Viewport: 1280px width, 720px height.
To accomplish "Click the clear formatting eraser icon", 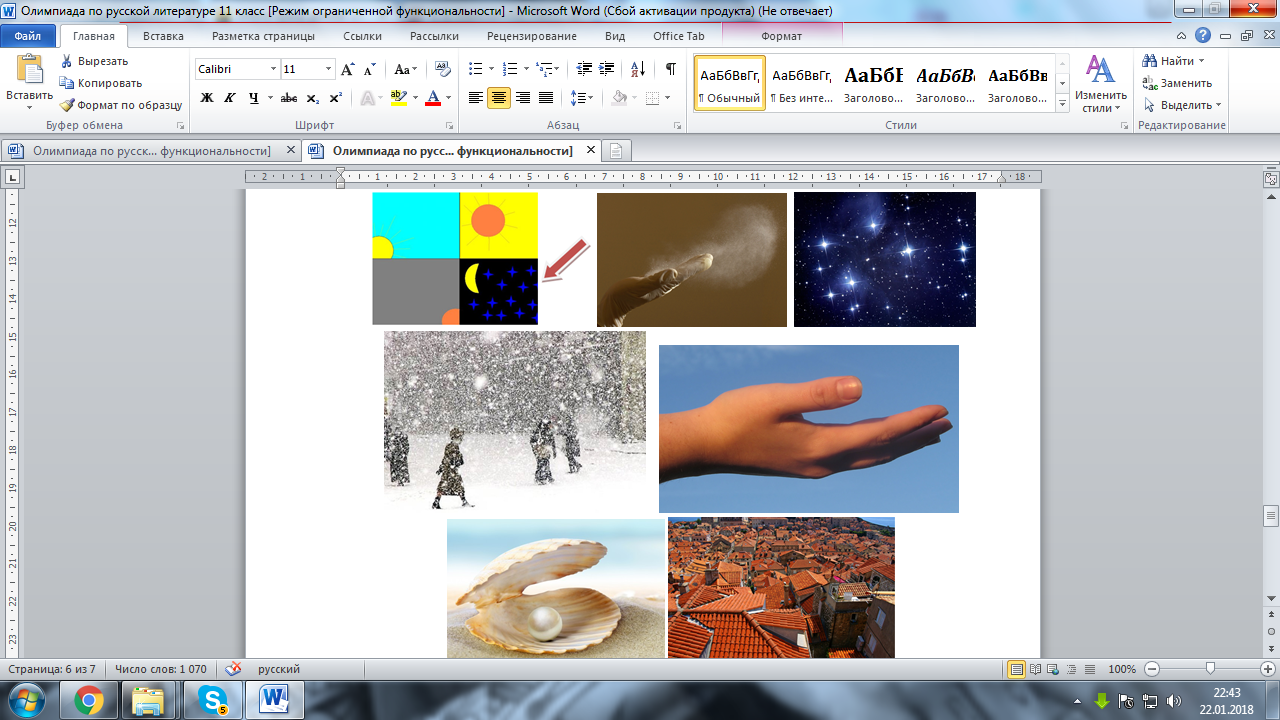I will click(x=443, y=69).
